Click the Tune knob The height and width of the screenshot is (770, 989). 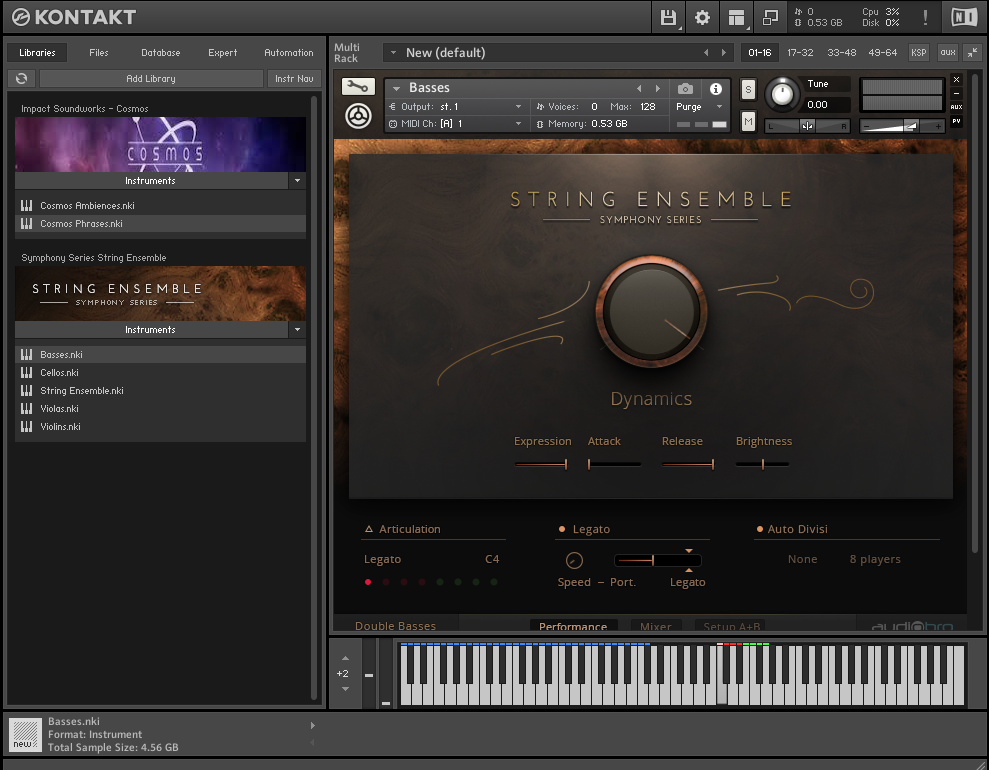tap(782, 95)
